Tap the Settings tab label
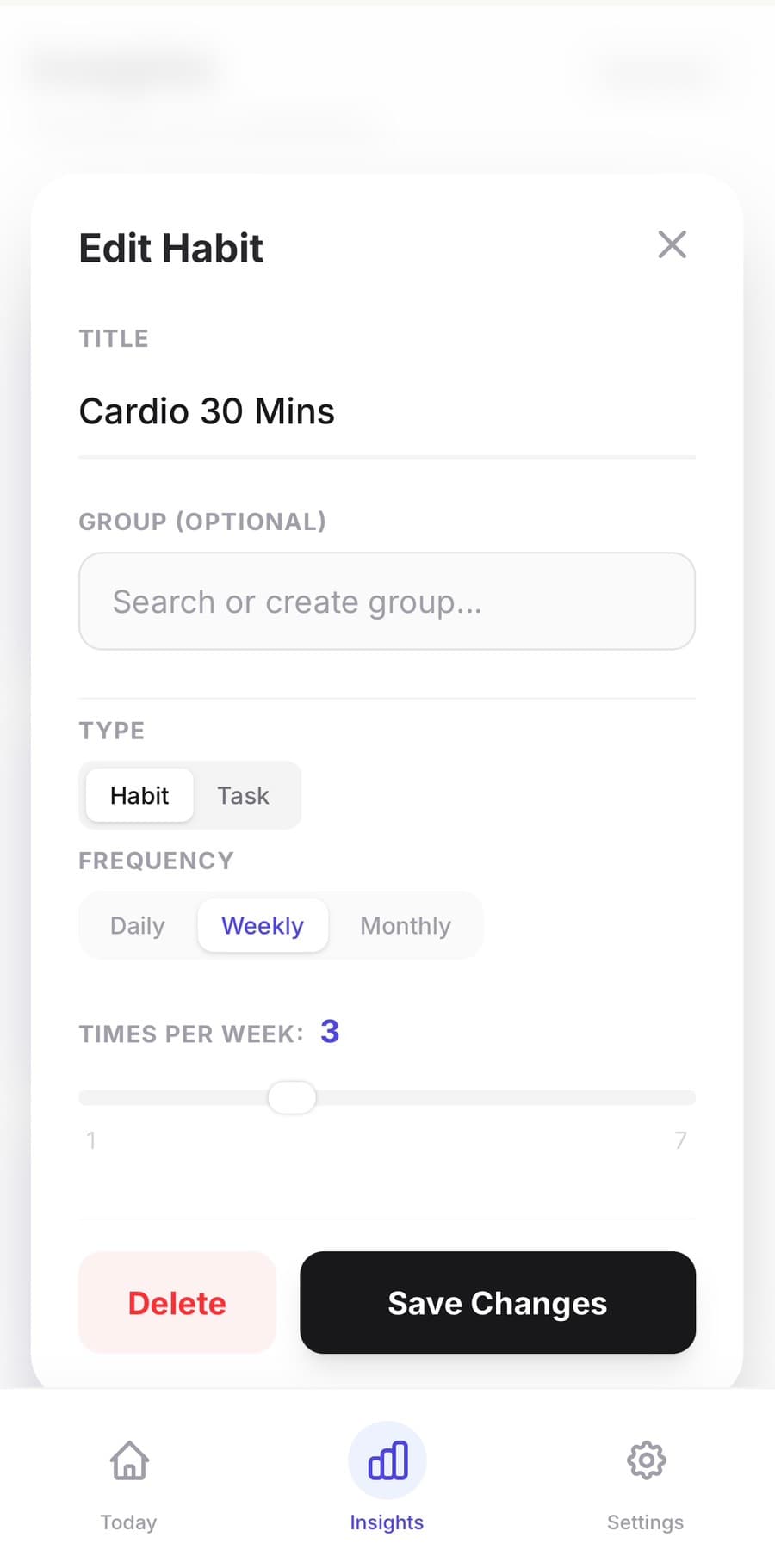The image size is (775, 1568). point(645,1522)
